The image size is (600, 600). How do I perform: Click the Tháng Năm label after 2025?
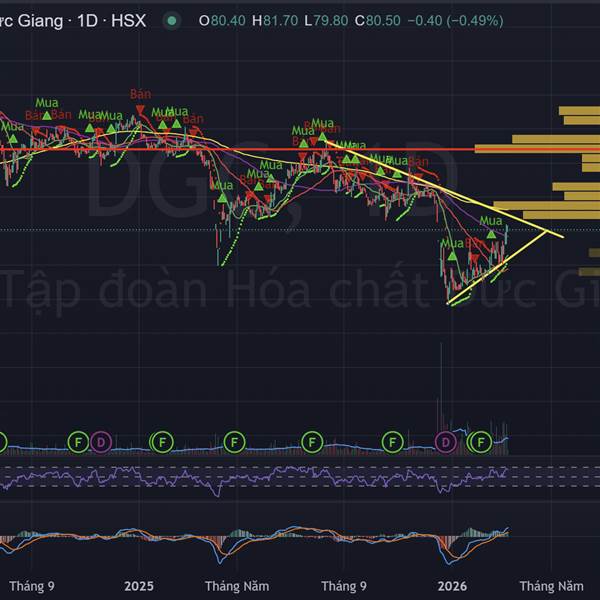point(237,586)
